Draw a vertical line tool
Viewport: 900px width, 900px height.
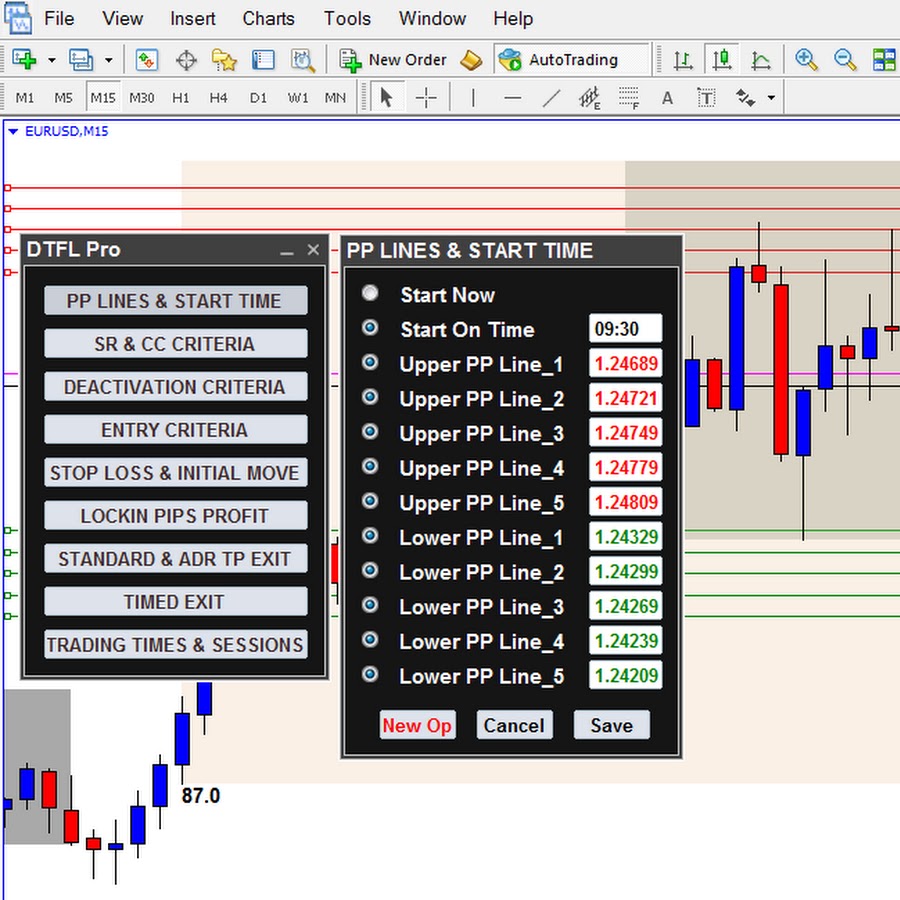tap(473, 98)
